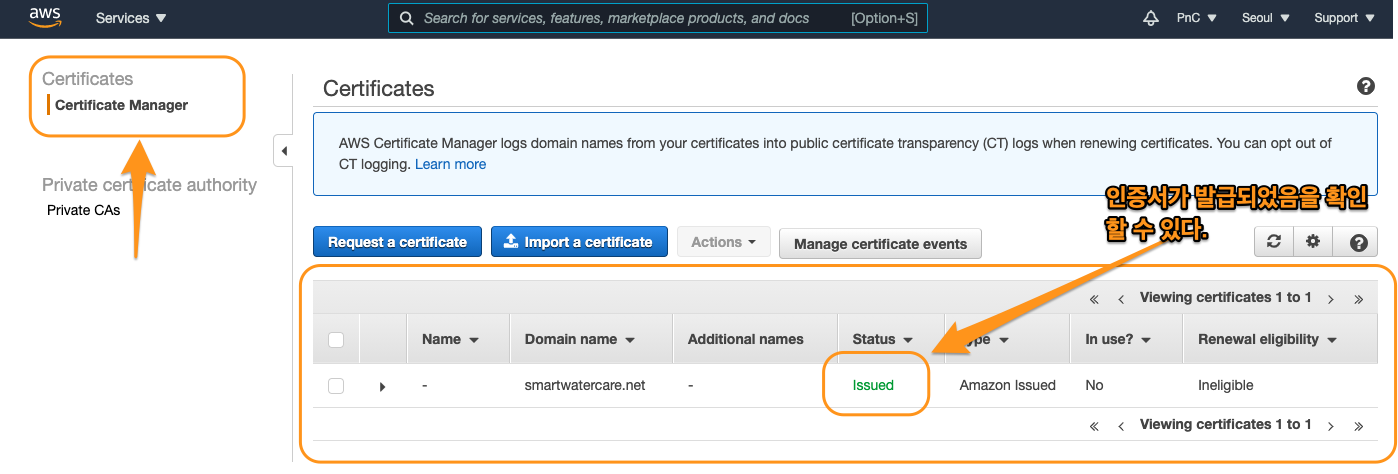Open the notifications bell
Image resolution: width=1398 pixels, height=474 pixels.
[x=1150, y=18]
